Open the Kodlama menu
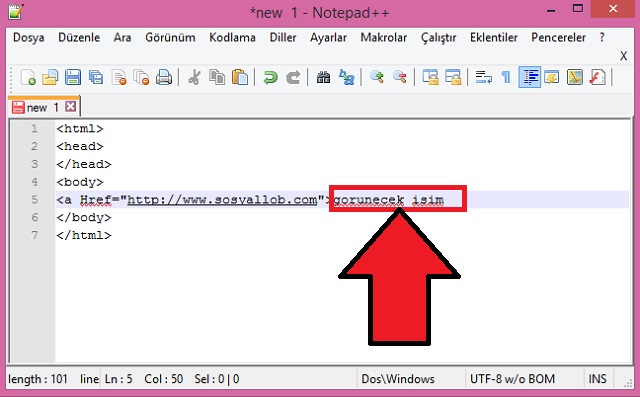The width and height of the screenshot is (640, 397). click(232, 38)
